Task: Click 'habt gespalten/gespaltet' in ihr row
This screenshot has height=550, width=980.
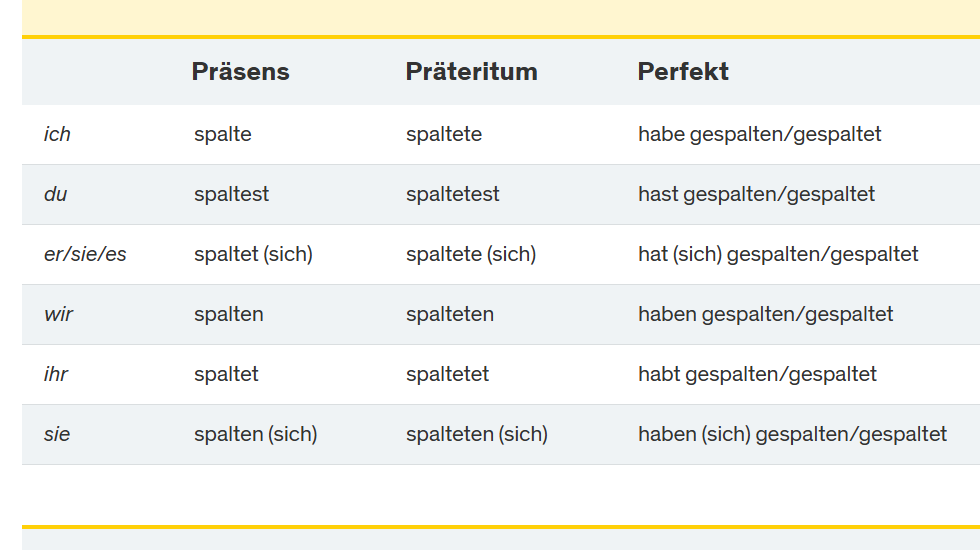Action: pos(757,374)
